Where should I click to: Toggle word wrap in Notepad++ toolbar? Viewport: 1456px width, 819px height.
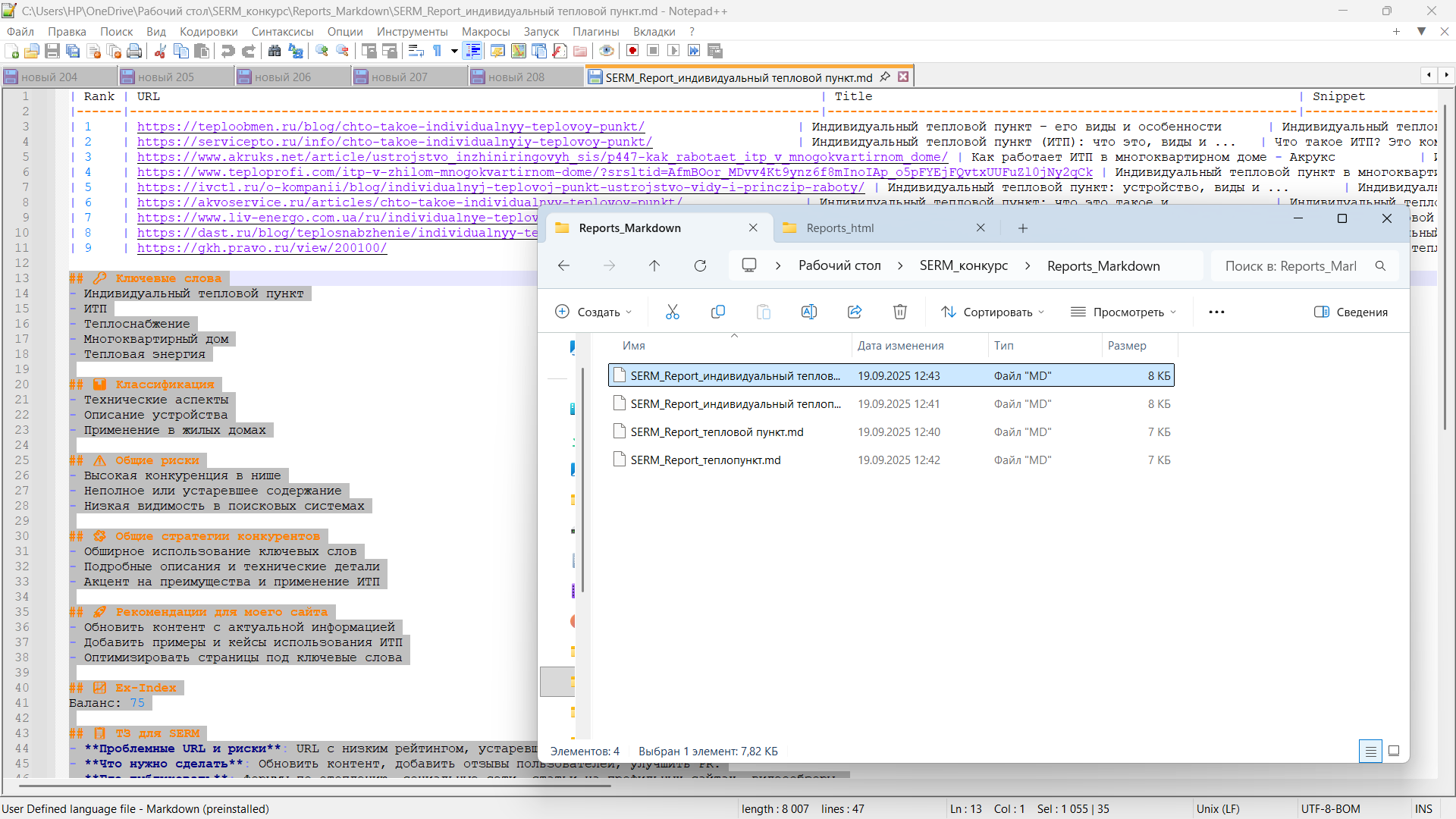[416, 51]
